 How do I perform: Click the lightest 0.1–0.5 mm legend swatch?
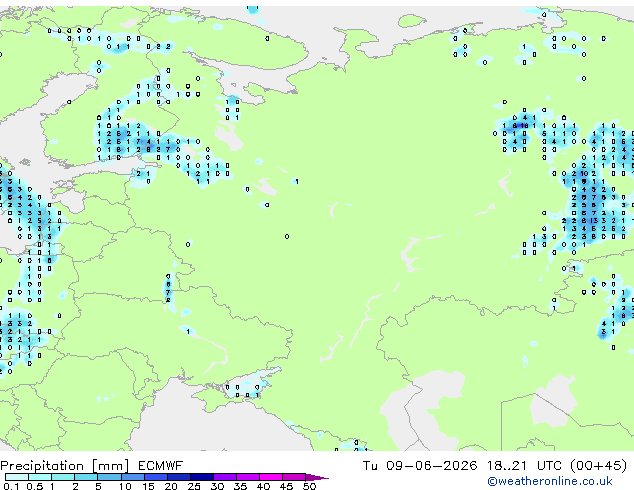(17, 477)
